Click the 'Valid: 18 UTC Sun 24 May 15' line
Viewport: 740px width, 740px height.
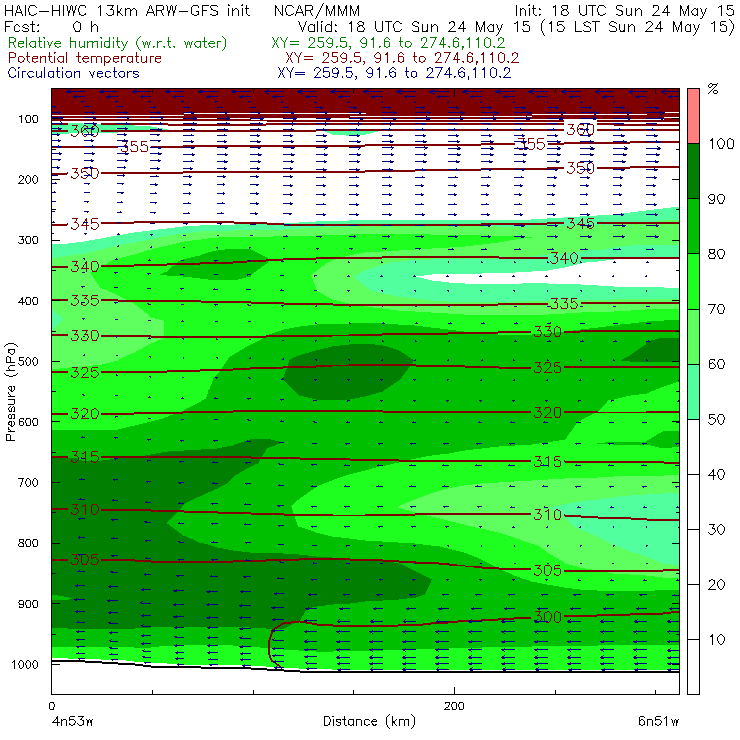(414, 27)
